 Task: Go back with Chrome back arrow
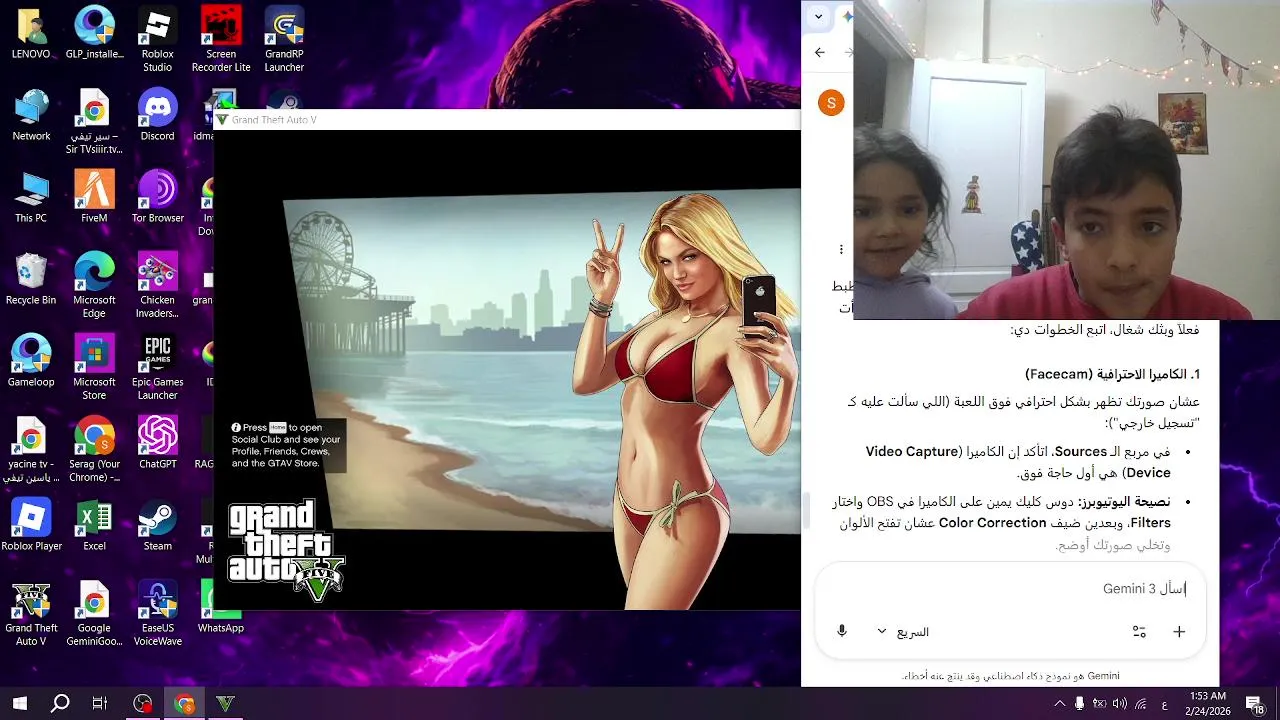pos(820,52)
